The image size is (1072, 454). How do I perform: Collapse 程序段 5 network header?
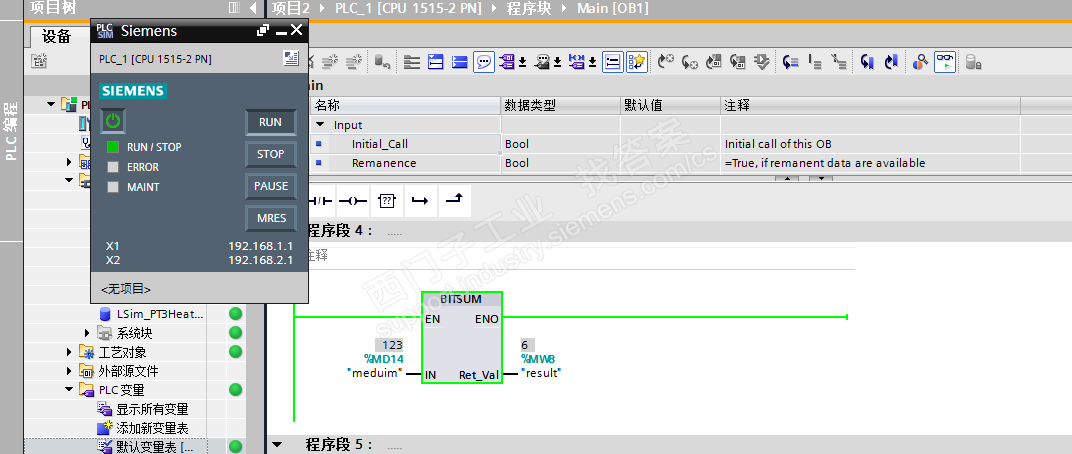[x=277, y=444]
